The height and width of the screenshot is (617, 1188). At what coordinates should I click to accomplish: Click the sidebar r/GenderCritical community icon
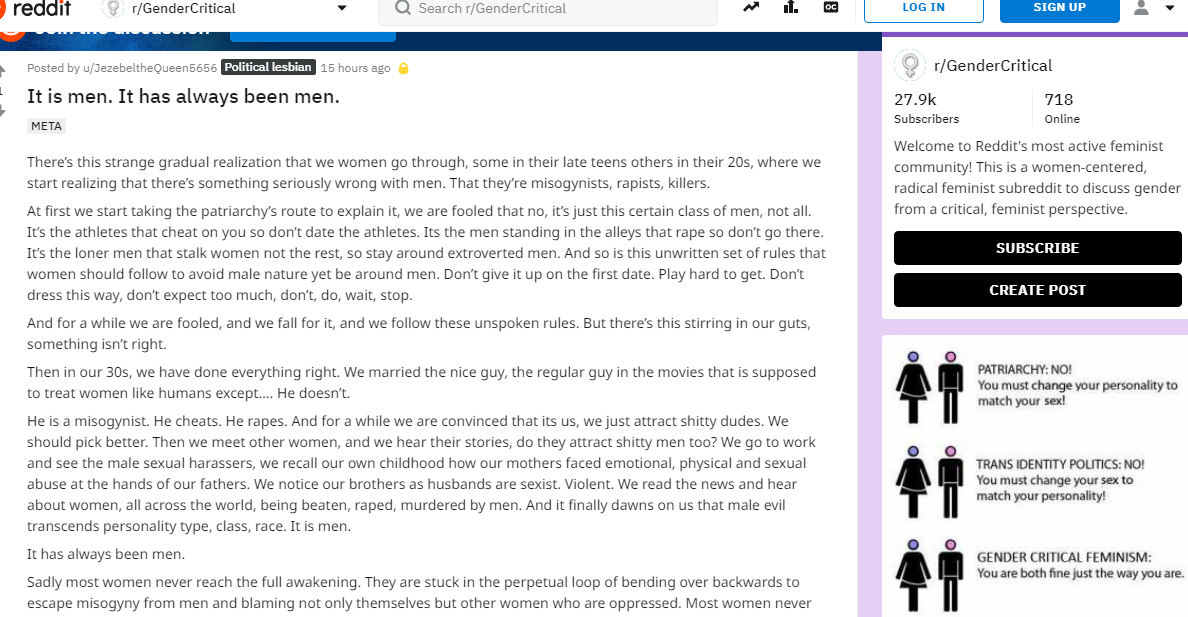click(x=910, y=65)
